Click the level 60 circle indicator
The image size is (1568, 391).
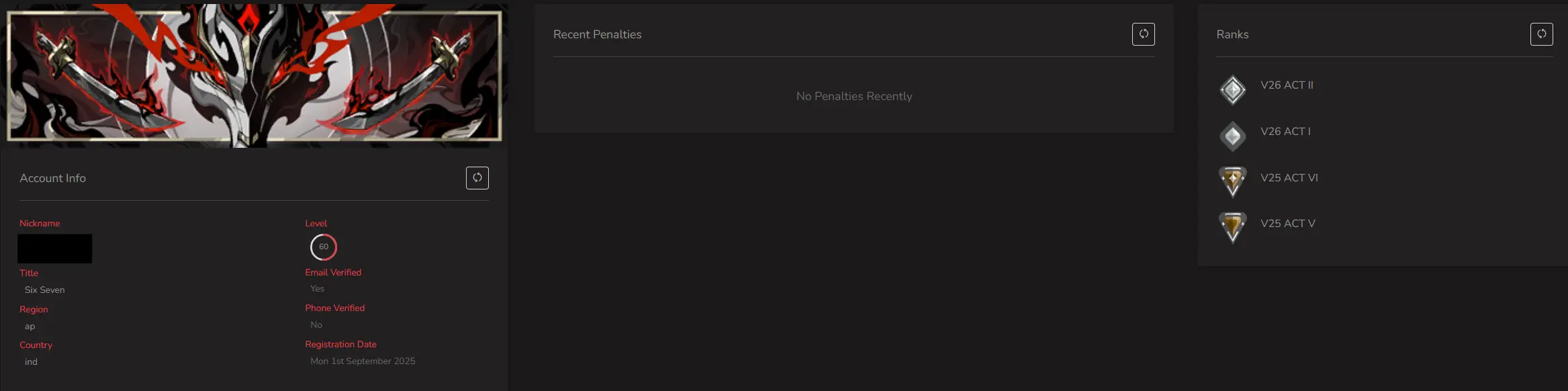pos(324,247)
